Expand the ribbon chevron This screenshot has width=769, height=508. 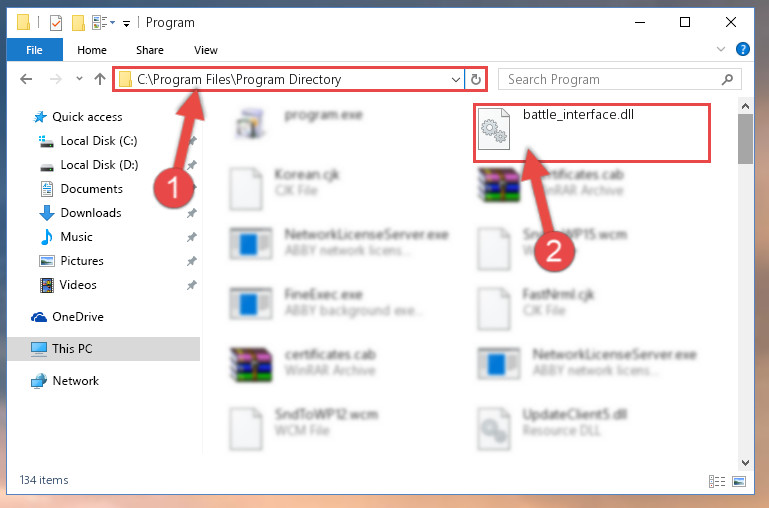click(x=721, y=49)
